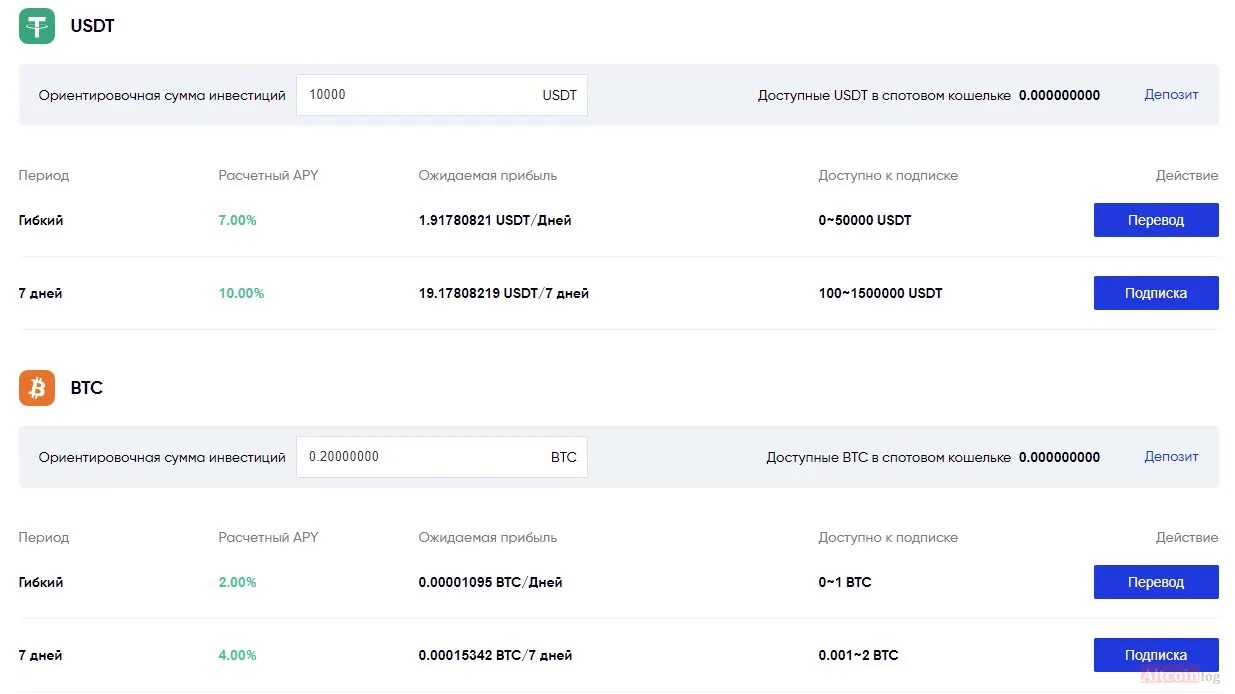Click the BTC wallet balance 0.000000000

(x=1059, y=457)
